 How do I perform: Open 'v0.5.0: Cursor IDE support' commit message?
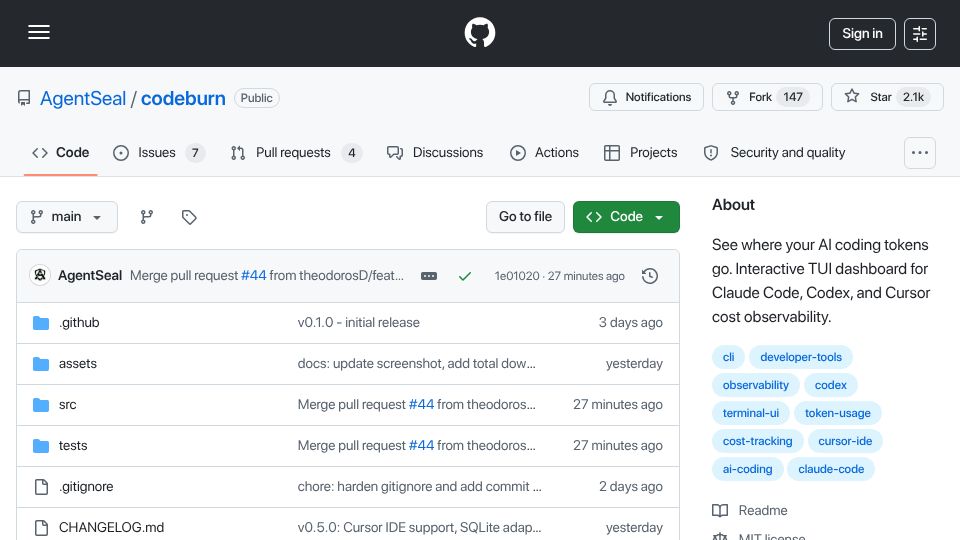(419, 528)
